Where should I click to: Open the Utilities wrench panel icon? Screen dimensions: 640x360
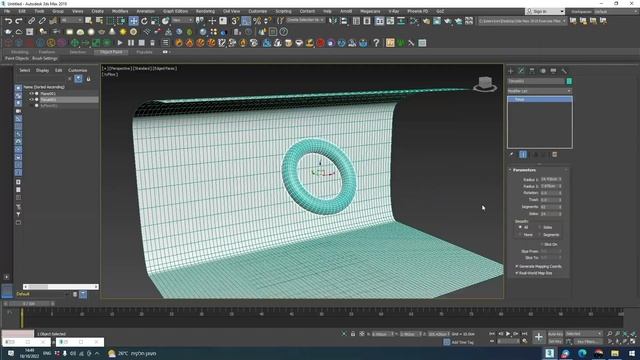point(564,71)
